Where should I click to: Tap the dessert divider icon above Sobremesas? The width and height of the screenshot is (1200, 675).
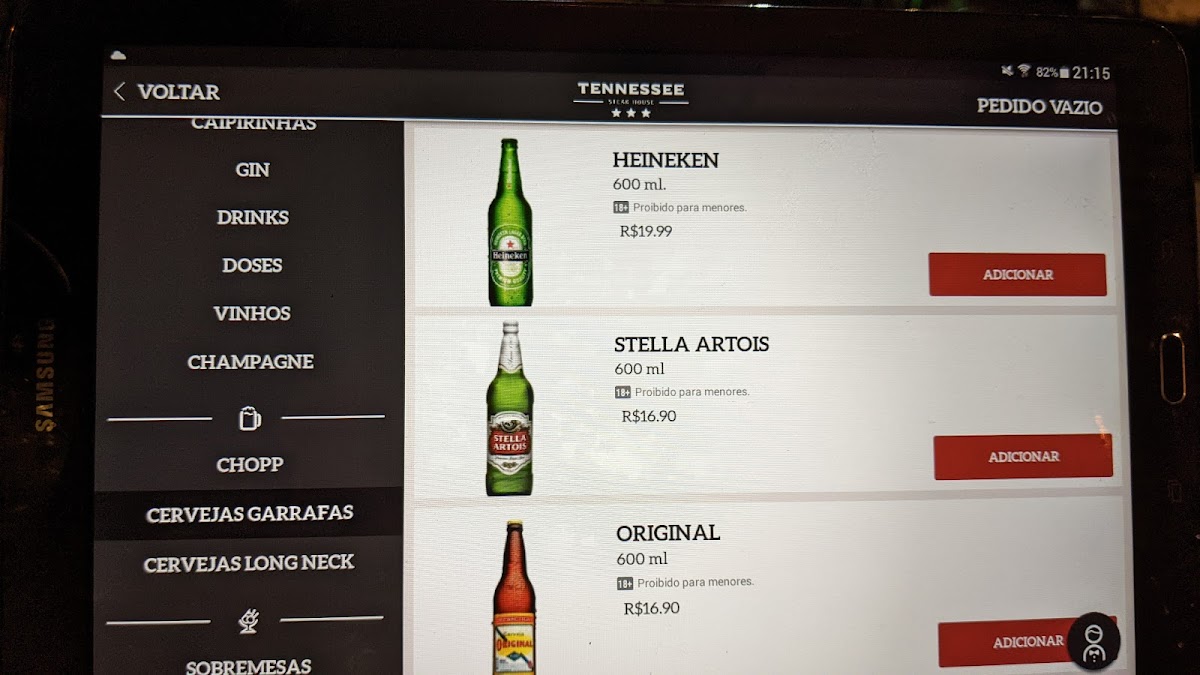point(247,621)
